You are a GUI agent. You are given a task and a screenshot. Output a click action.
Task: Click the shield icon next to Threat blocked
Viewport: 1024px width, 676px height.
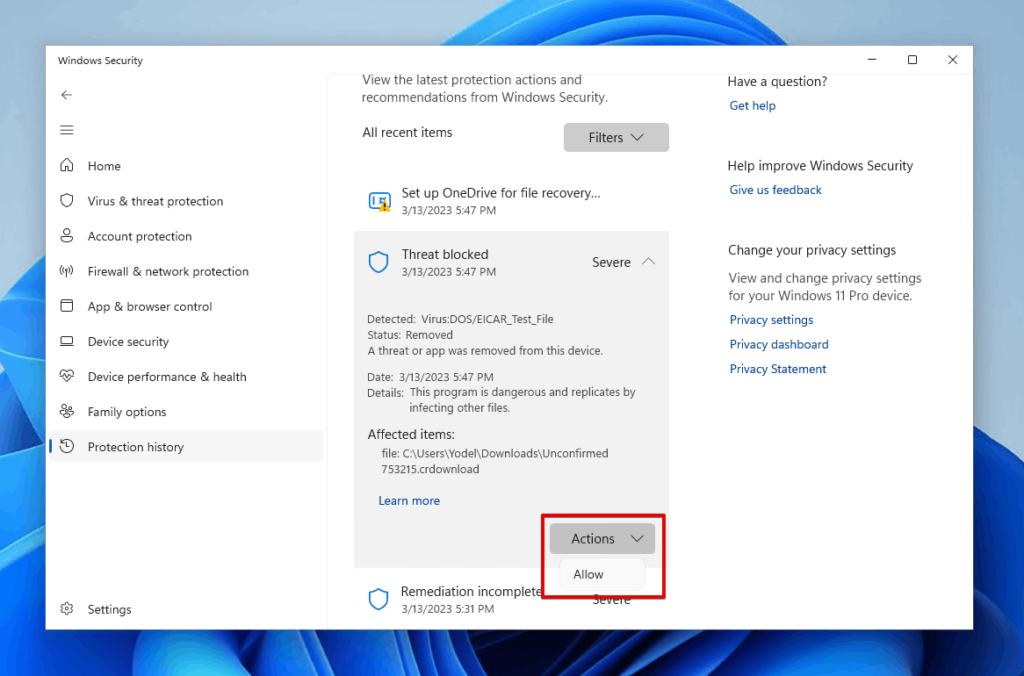[x=378, y=262]
